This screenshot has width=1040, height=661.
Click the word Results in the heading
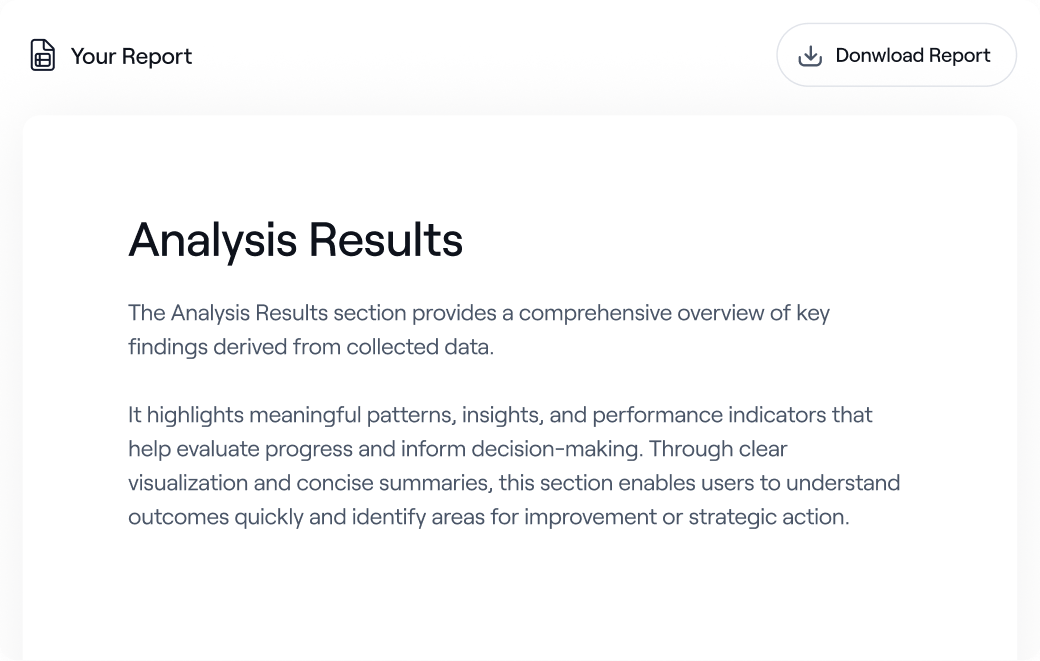(x=386, y=239)
